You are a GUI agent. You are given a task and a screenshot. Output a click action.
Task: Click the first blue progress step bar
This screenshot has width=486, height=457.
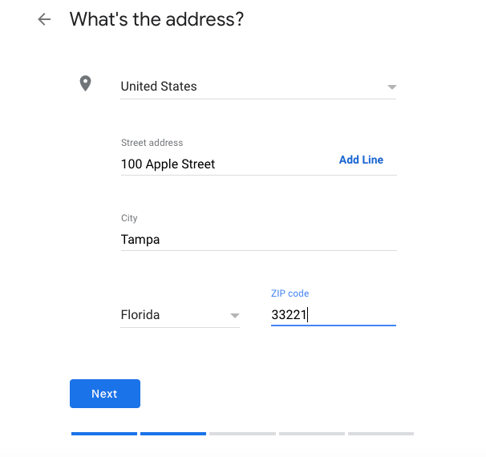tap(104, 434)
